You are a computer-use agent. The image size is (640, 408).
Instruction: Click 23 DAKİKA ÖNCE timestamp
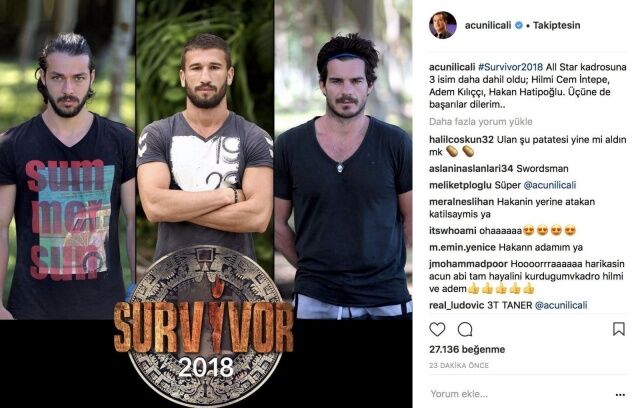(459, 366)
